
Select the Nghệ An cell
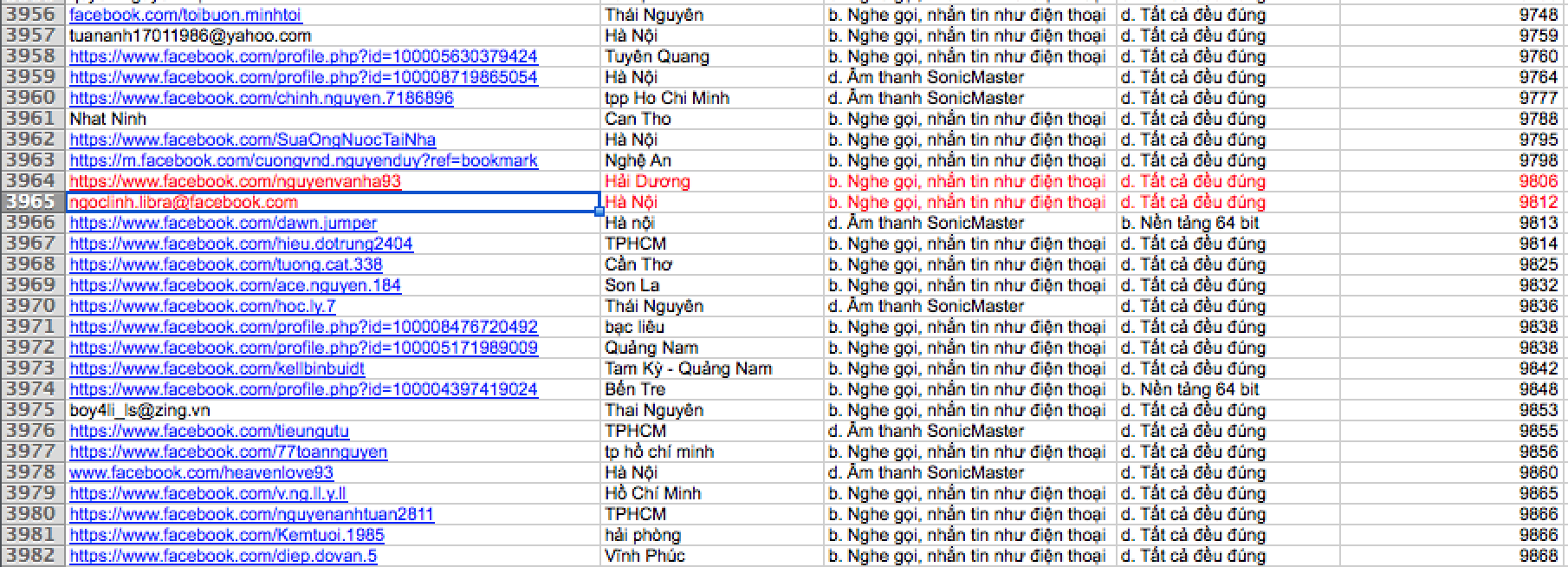click(638, 160)
